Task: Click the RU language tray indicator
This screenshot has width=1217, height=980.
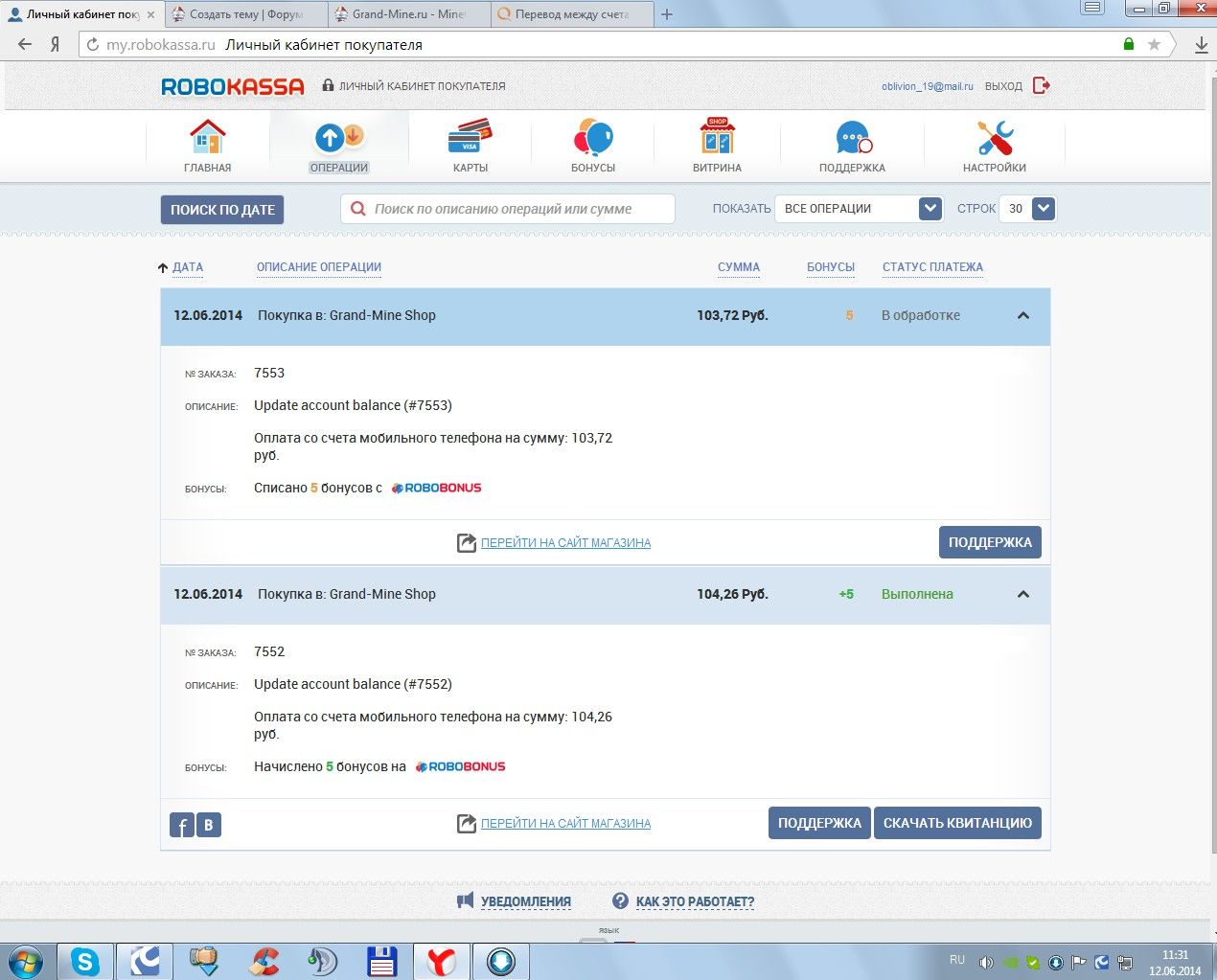Action: pos(957,960)
